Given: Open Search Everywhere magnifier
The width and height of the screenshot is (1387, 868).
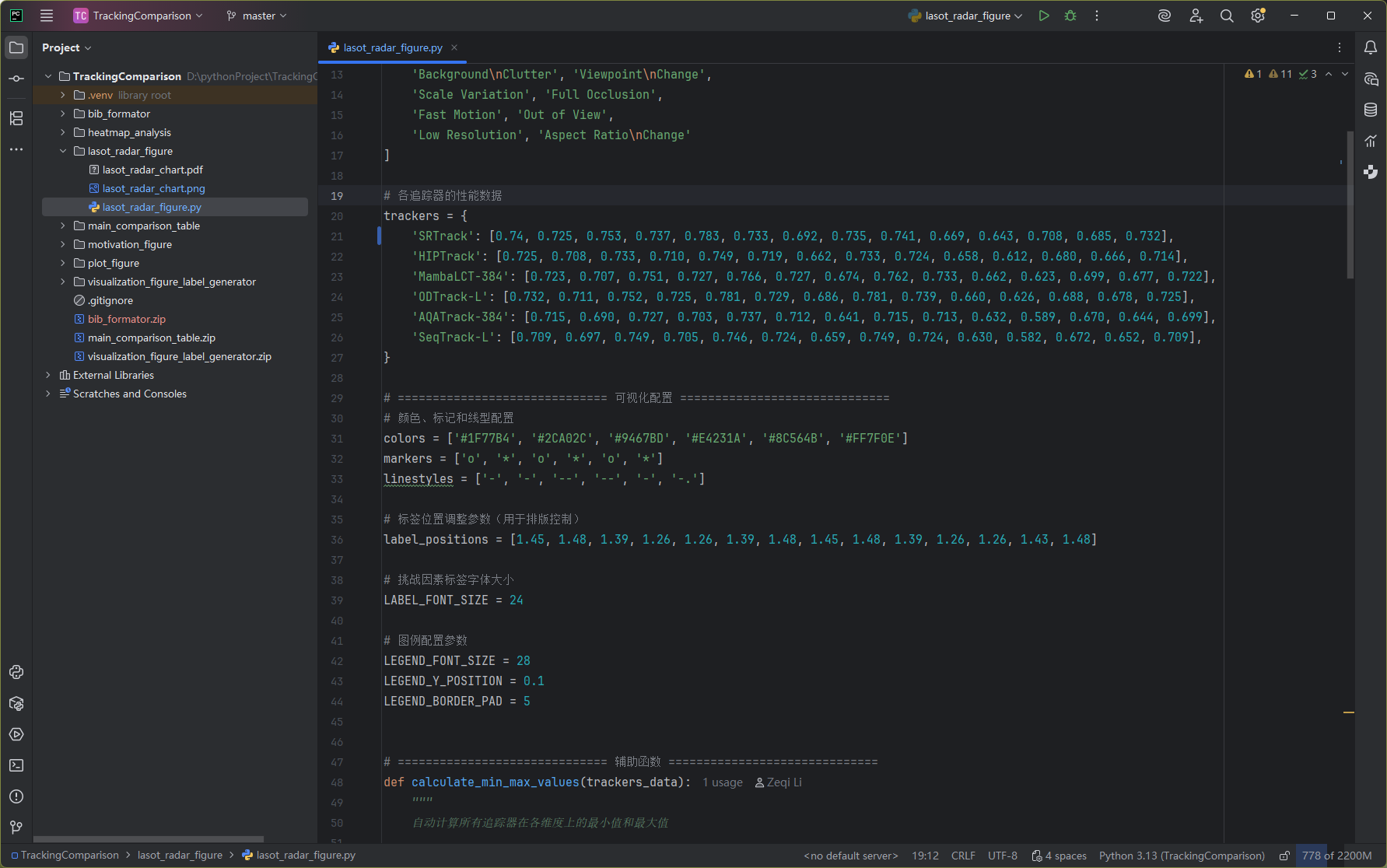Looking at the screenshot, I should (x=1227, y=16).
